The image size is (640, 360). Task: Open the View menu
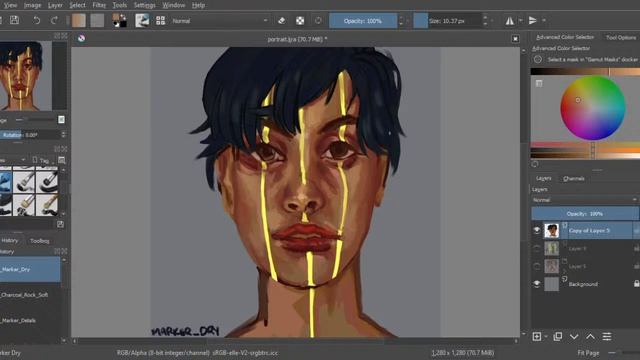point(10,5)
